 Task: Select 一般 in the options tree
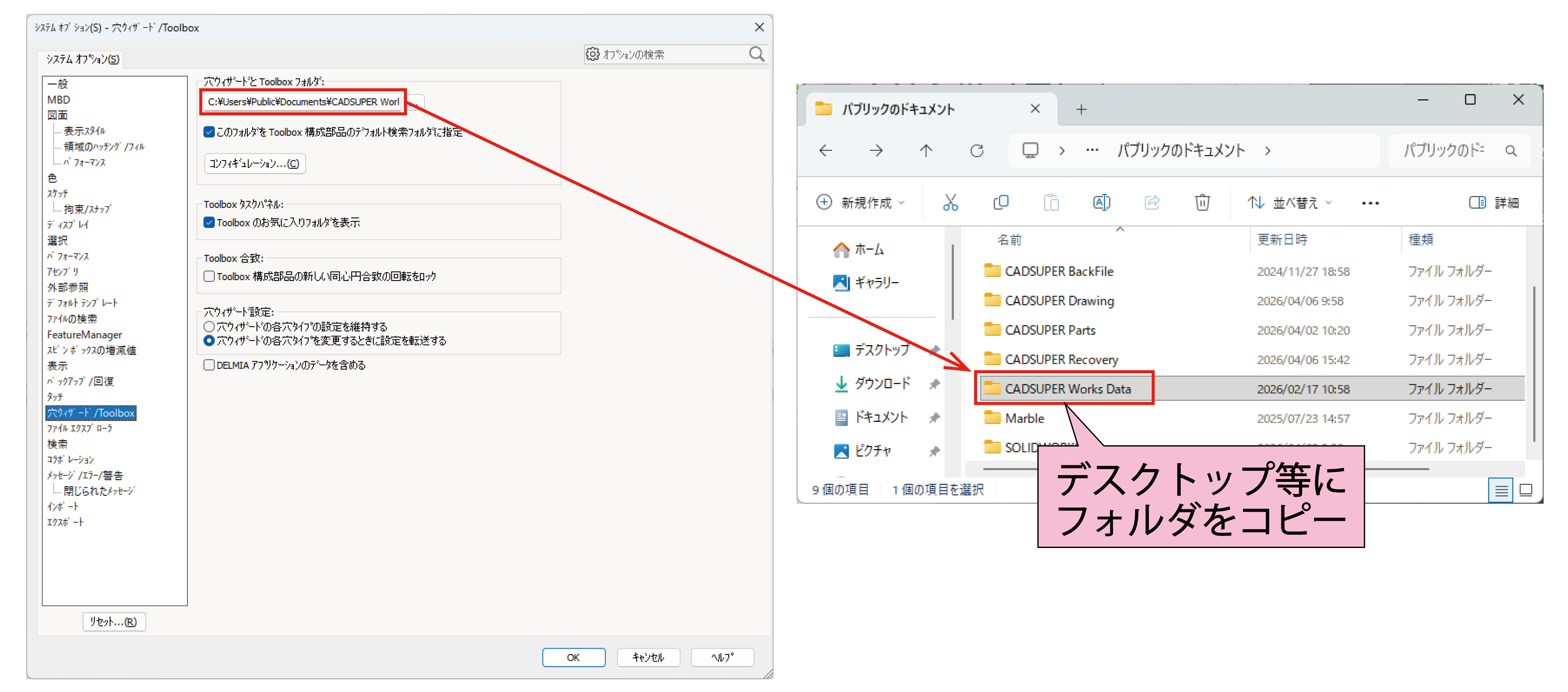(x=58, y=84)
